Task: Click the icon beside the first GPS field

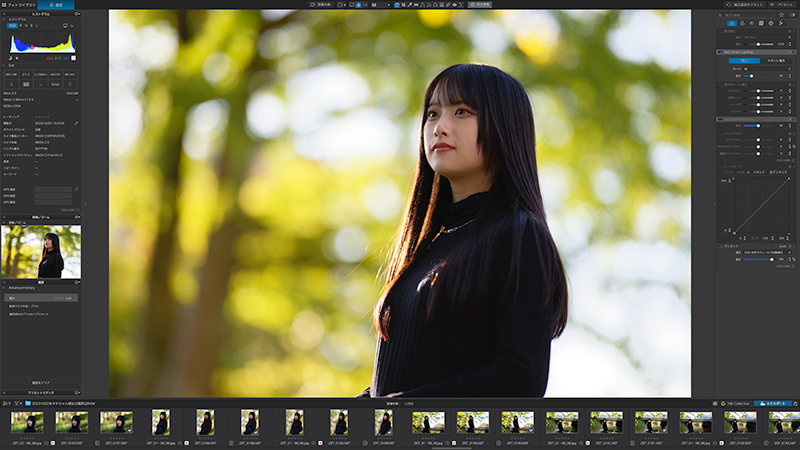Action: click(x=76, y=189)
